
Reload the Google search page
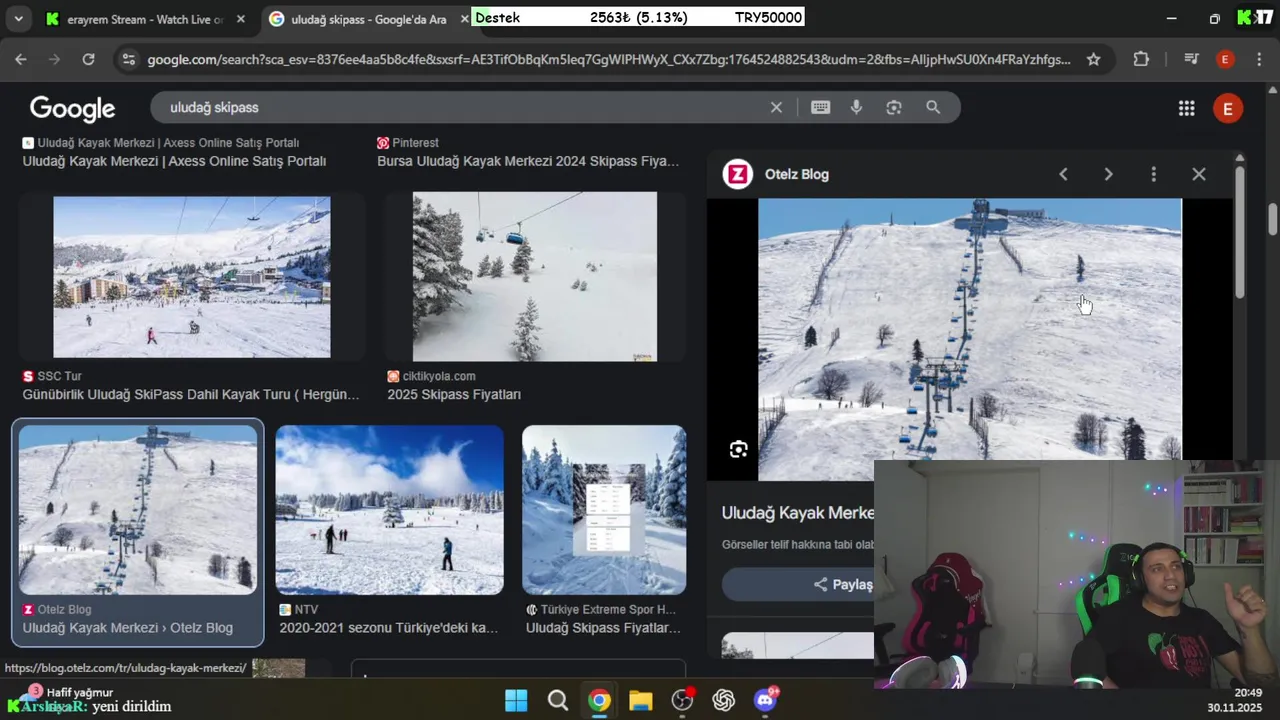click(x=88, y=60)
